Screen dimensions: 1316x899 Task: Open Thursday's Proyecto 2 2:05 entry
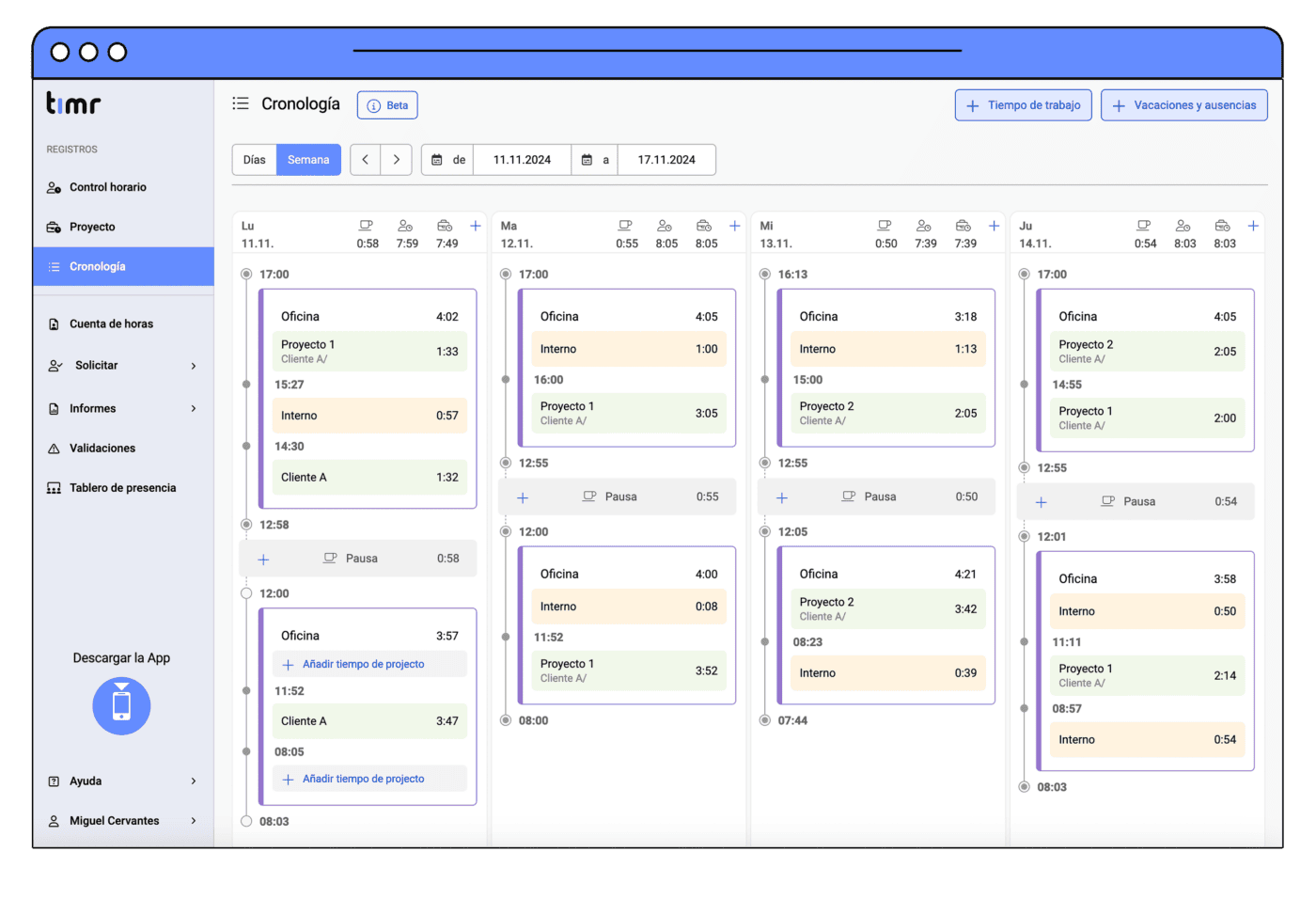coord(1148,352)
